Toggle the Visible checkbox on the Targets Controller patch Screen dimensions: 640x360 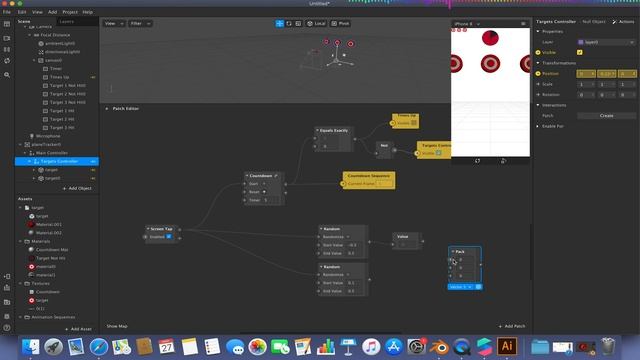tap(438, 153)
